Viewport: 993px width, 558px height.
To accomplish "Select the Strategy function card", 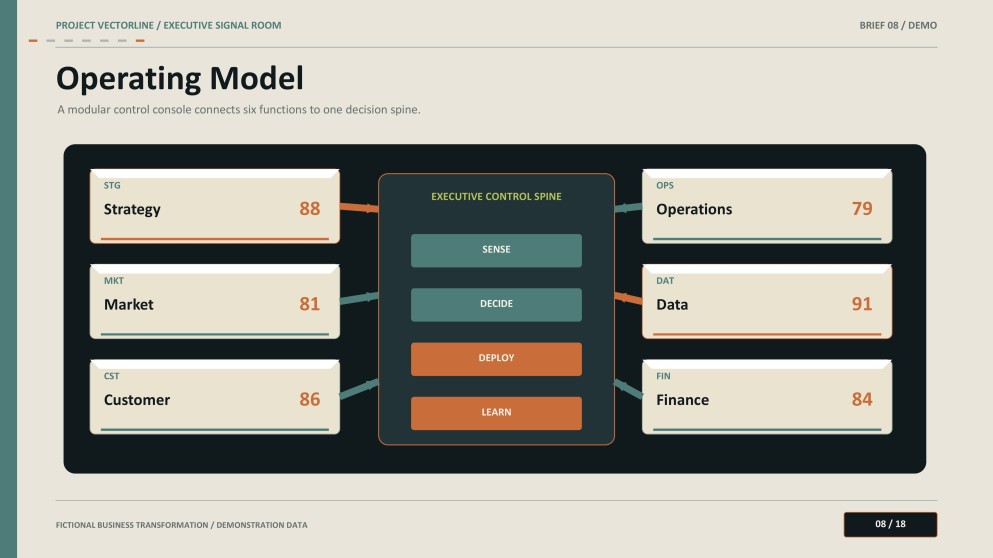I will coord(215,206).
